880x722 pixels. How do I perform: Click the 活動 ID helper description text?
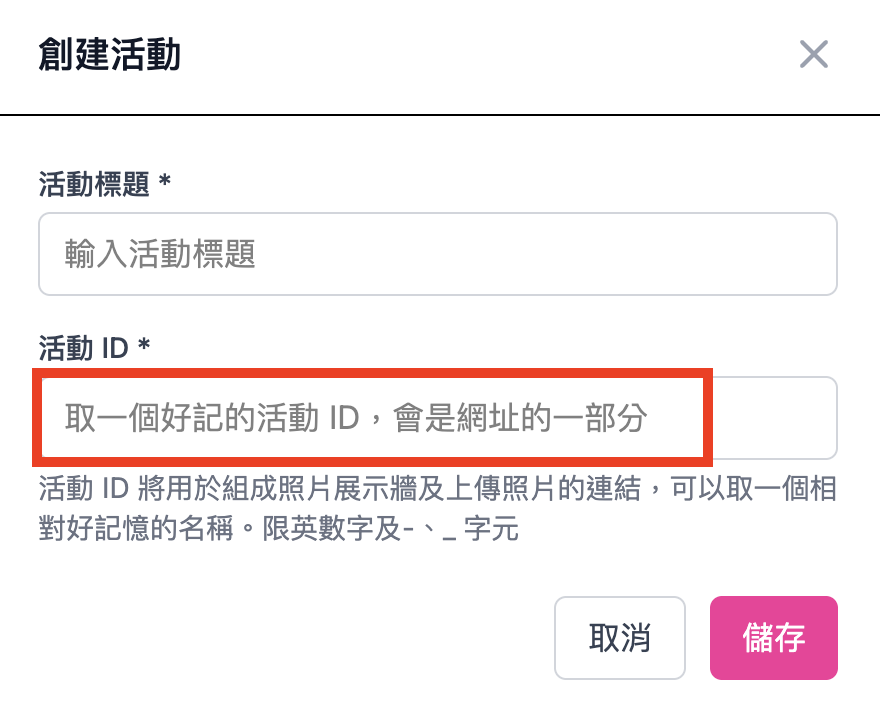438,507
